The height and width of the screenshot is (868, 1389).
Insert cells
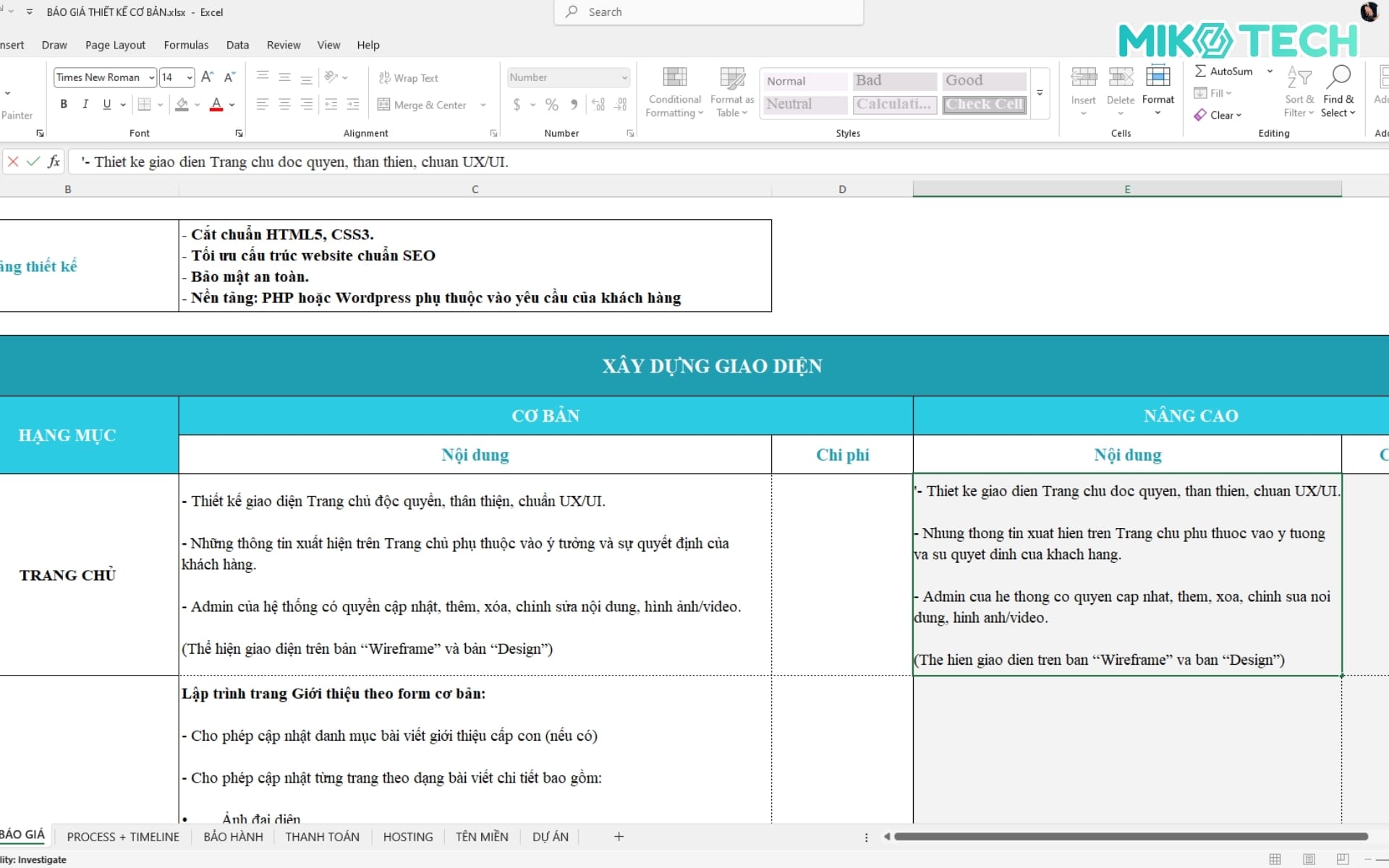1084,92
